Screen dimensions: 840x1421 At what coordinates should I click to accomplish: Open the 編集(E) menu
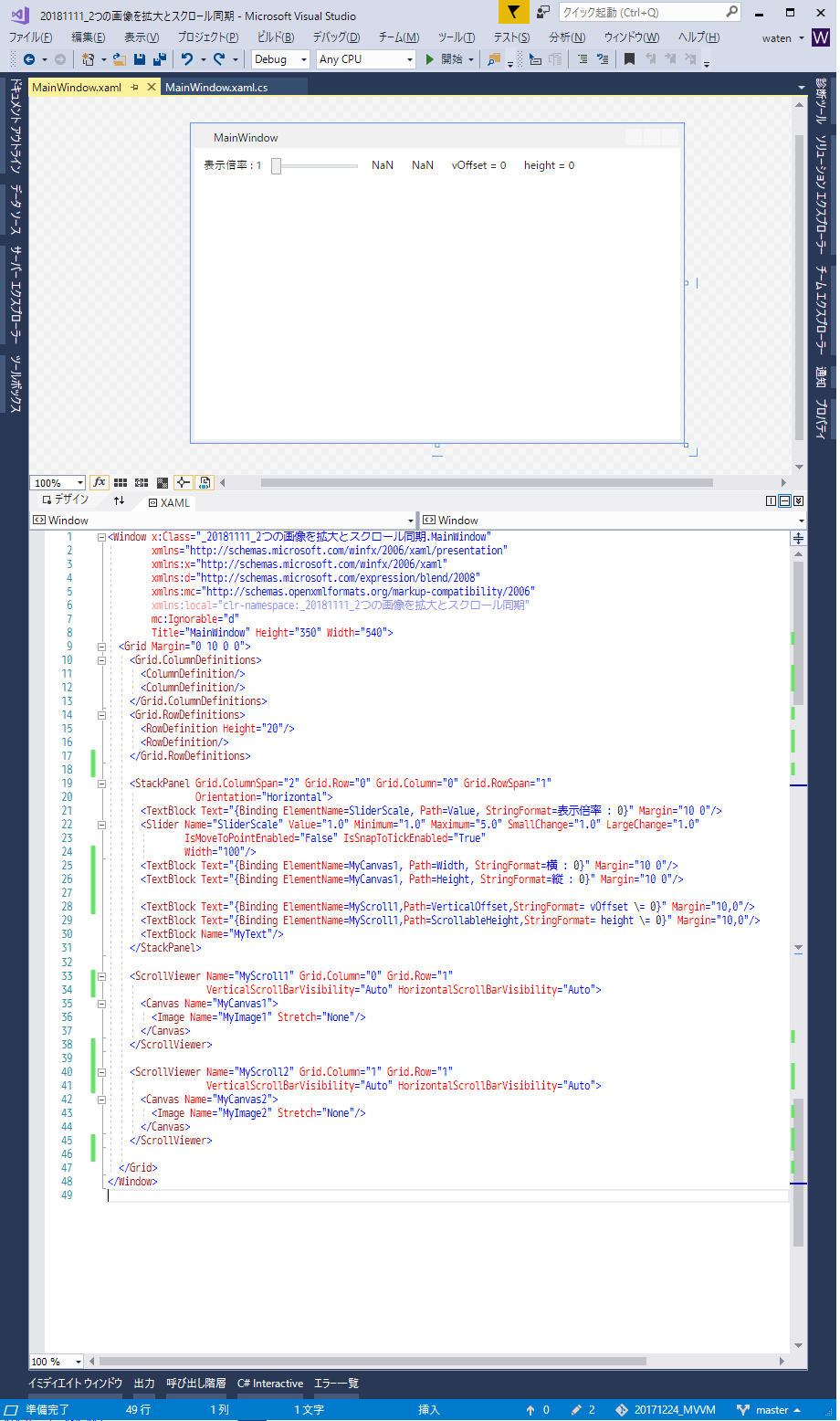tap(89, 37)
